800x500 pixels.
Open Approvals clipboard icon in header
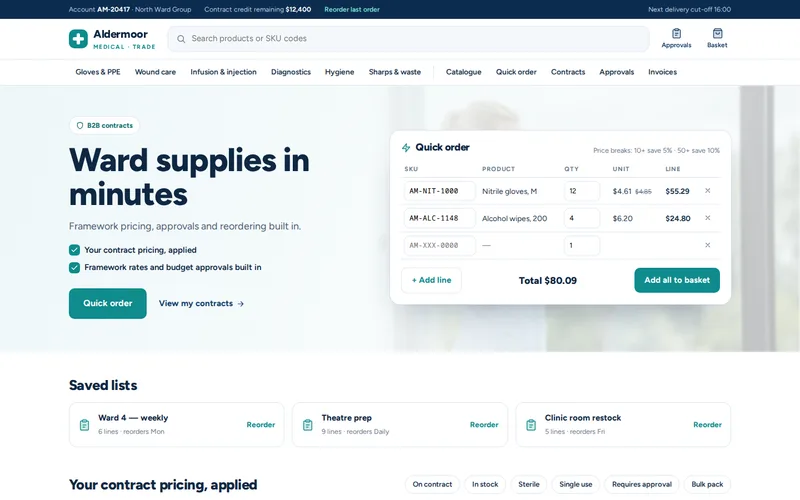point(677,34)
